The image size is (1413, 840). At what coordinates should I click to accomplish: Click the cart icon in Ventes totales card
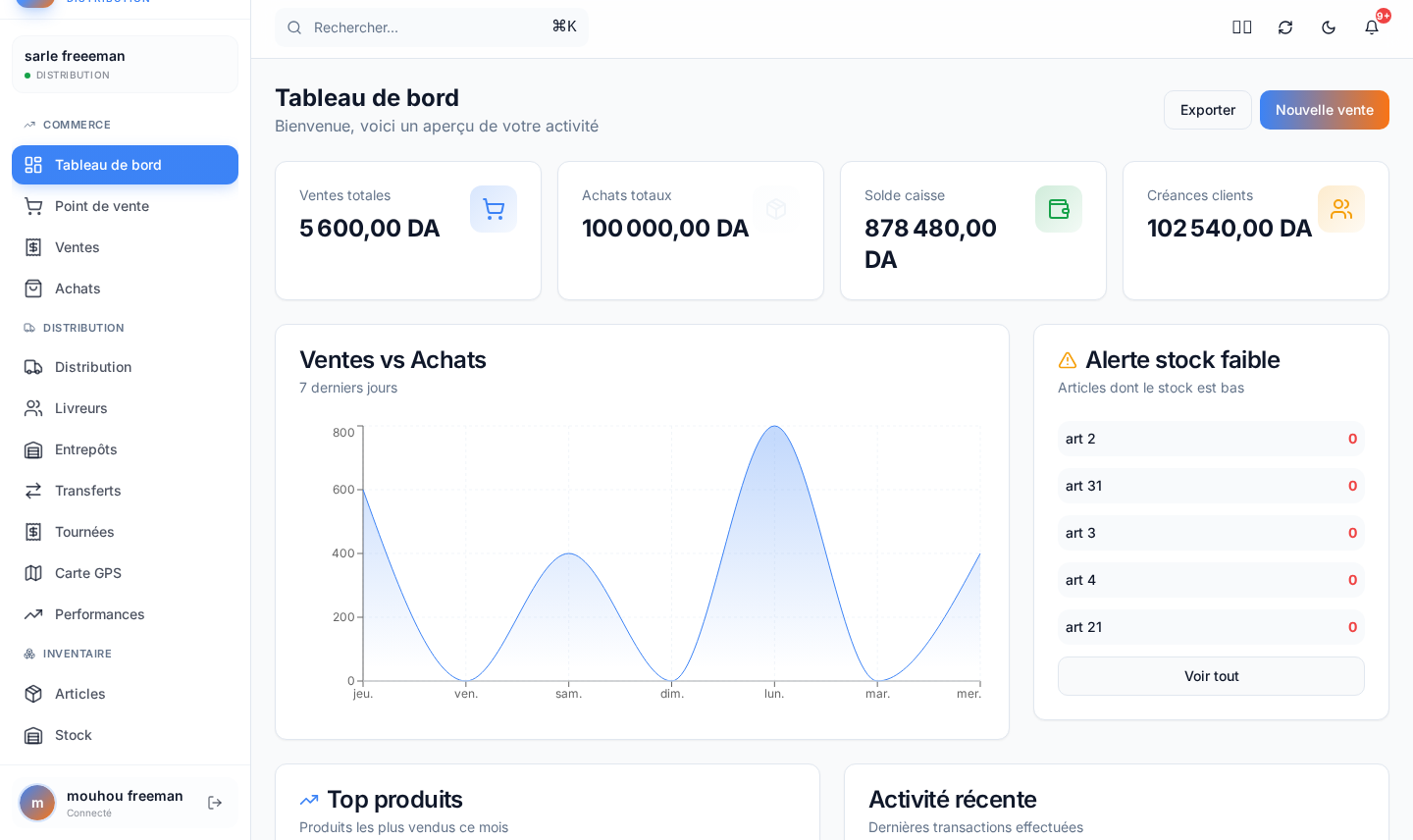tap(494, 209)
